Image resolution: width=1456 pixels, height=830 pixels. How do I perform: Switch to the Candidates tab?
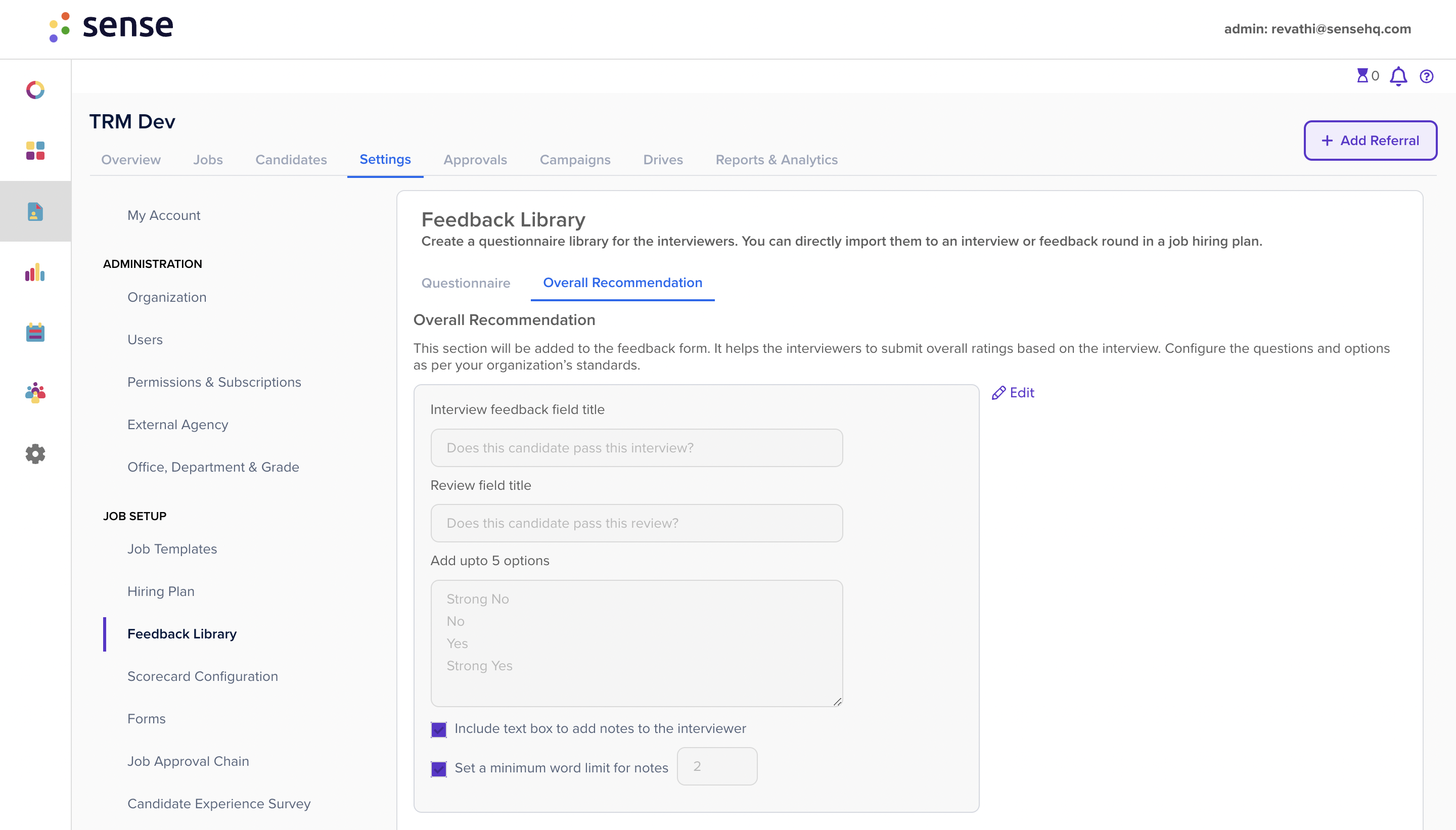291,160
